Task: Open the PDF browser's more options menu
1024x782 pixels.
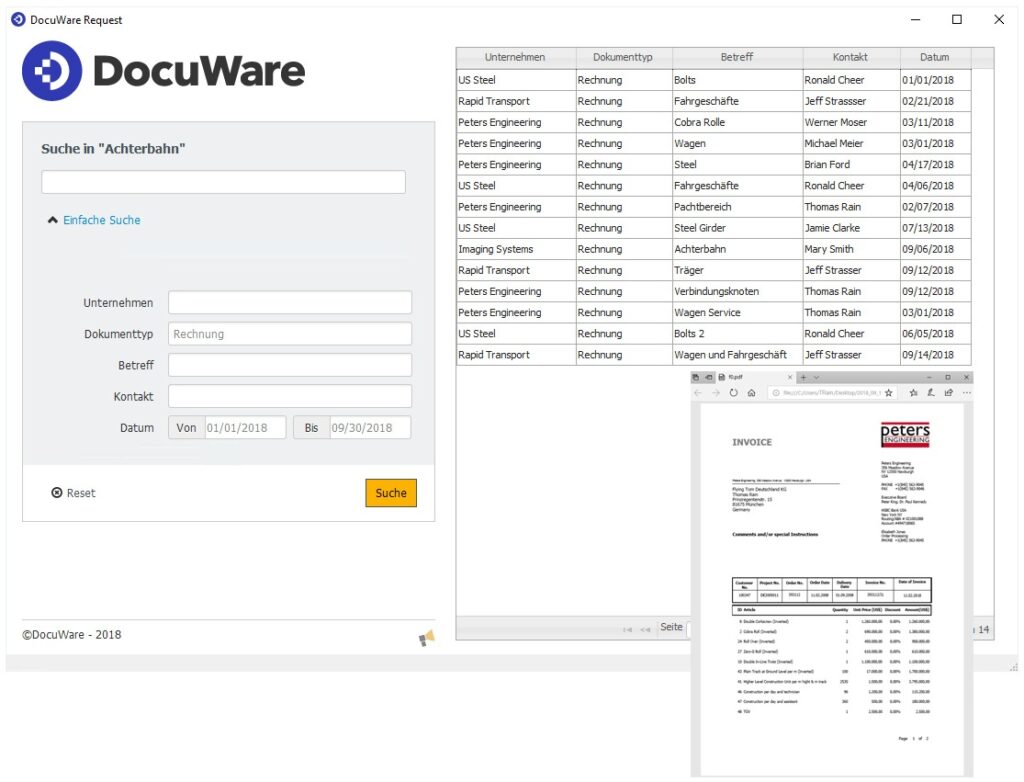Action: (x=967, y=393)
